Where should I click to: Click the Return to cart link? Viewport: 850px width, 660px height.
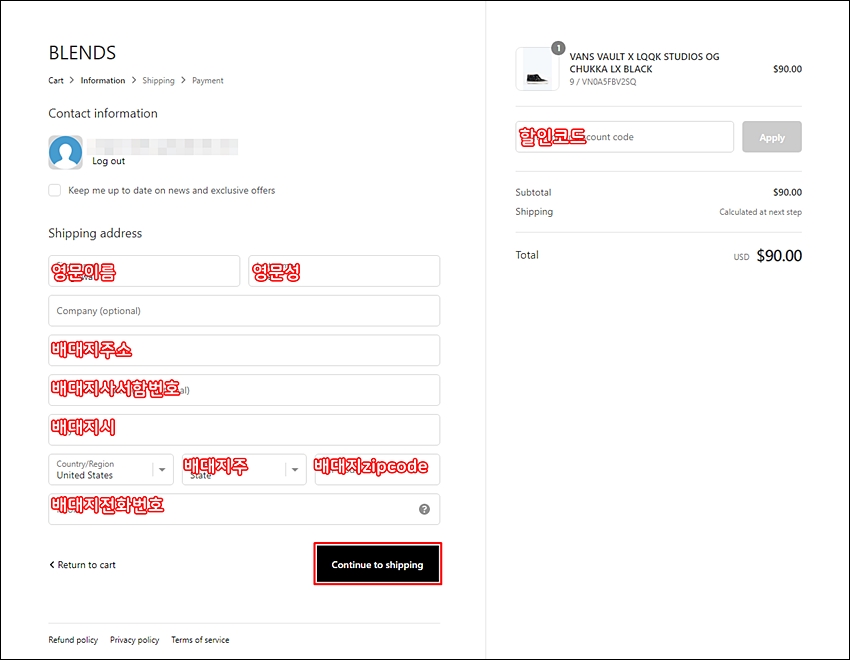coord(86,565)
